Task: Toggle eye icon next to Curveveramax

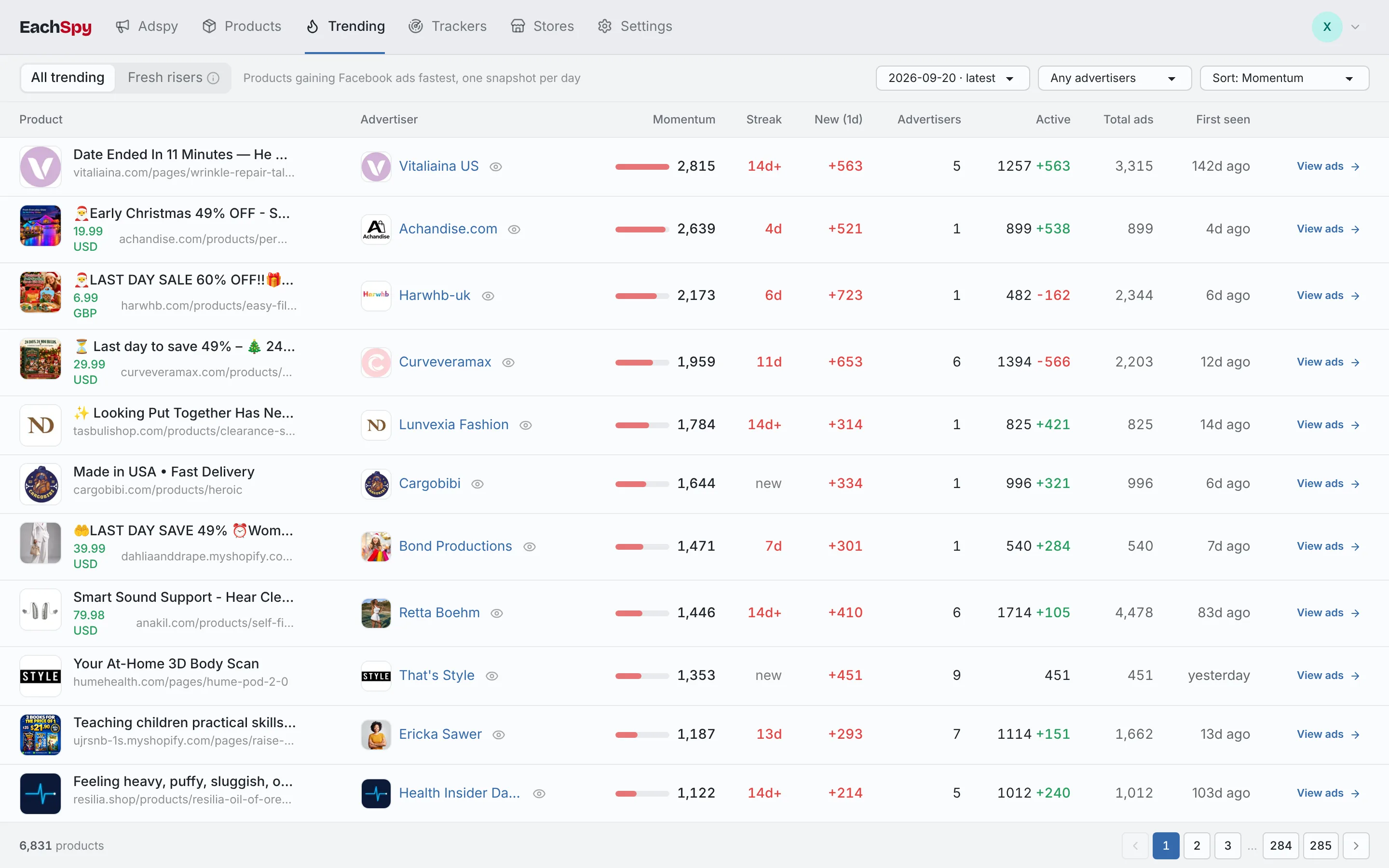Action: [x=508, y=362]
